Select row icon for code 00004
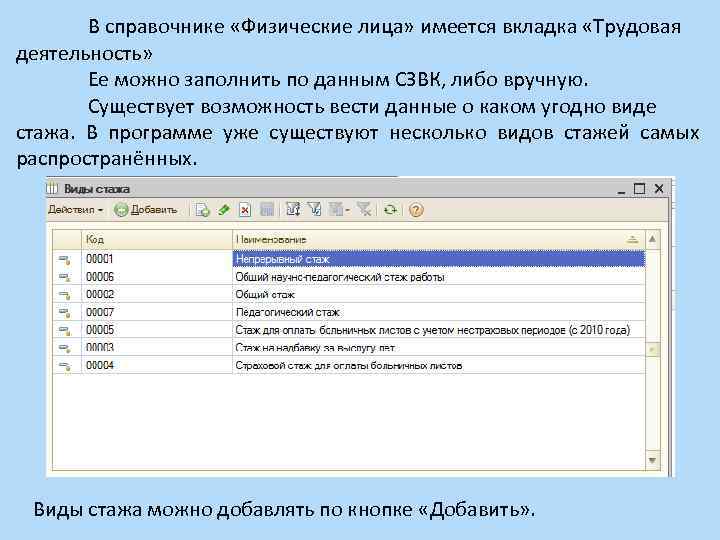The height and width of the screenshot is (540, 720). click(65, 366)
